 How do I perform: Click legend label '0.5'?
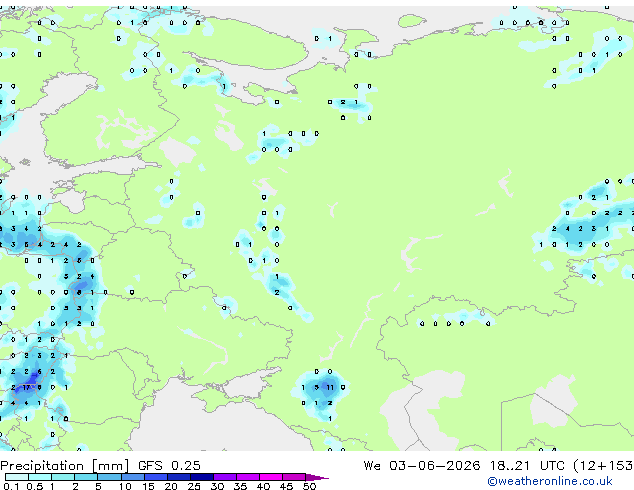[x=35, y=486]
